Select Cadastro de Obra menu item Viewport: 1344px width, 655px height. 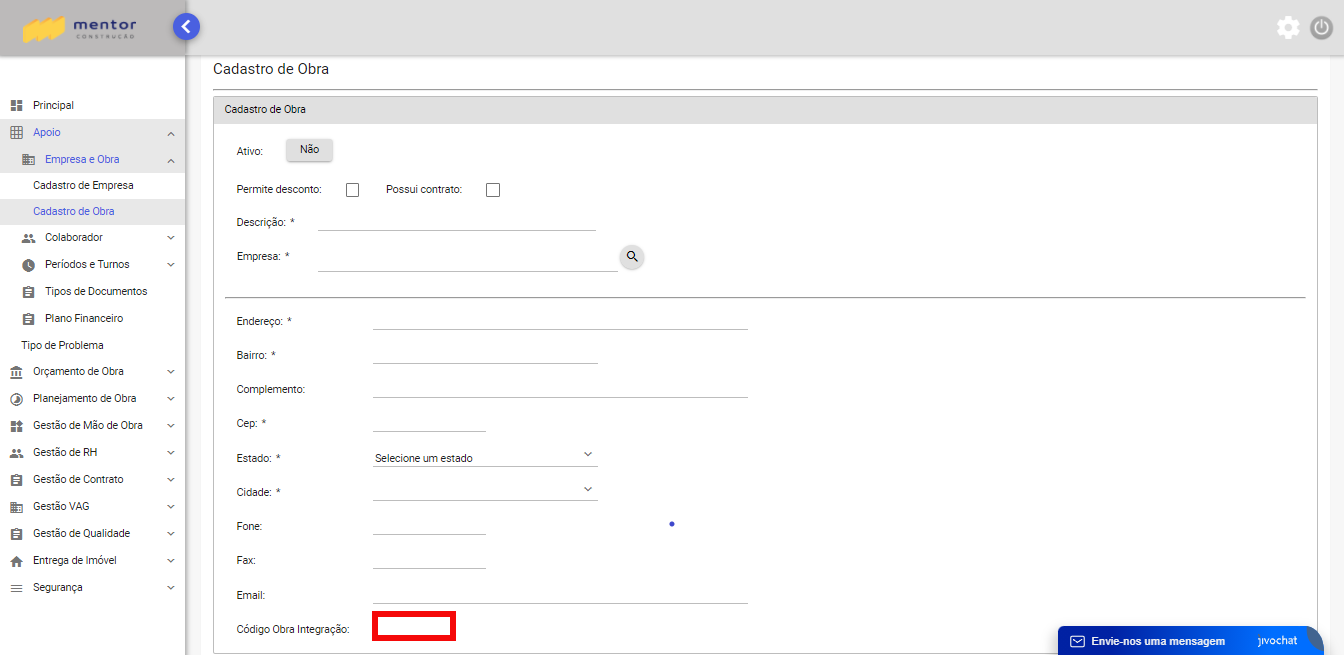(74, 211)
